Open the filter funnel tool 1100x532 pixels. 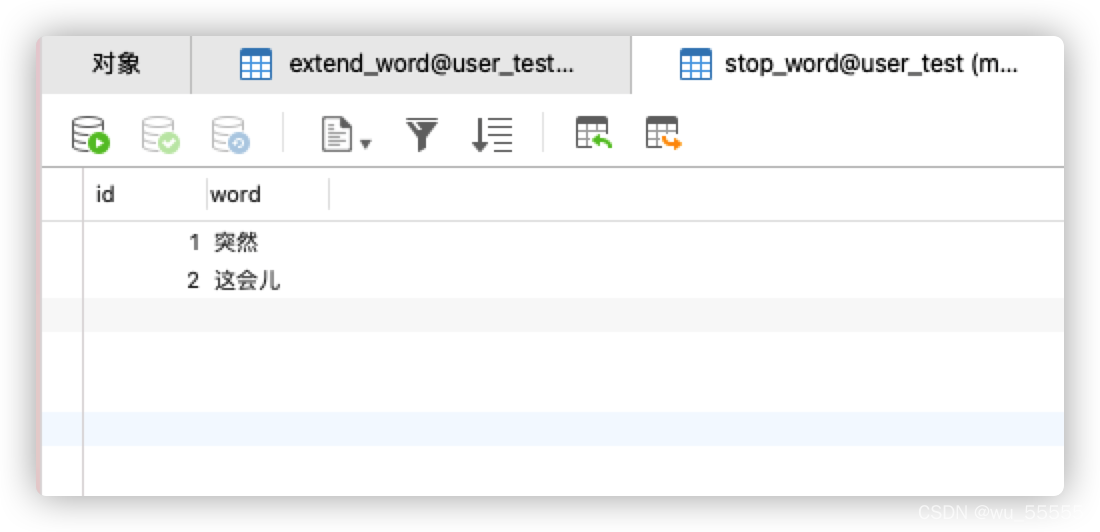tap(422, 134)
